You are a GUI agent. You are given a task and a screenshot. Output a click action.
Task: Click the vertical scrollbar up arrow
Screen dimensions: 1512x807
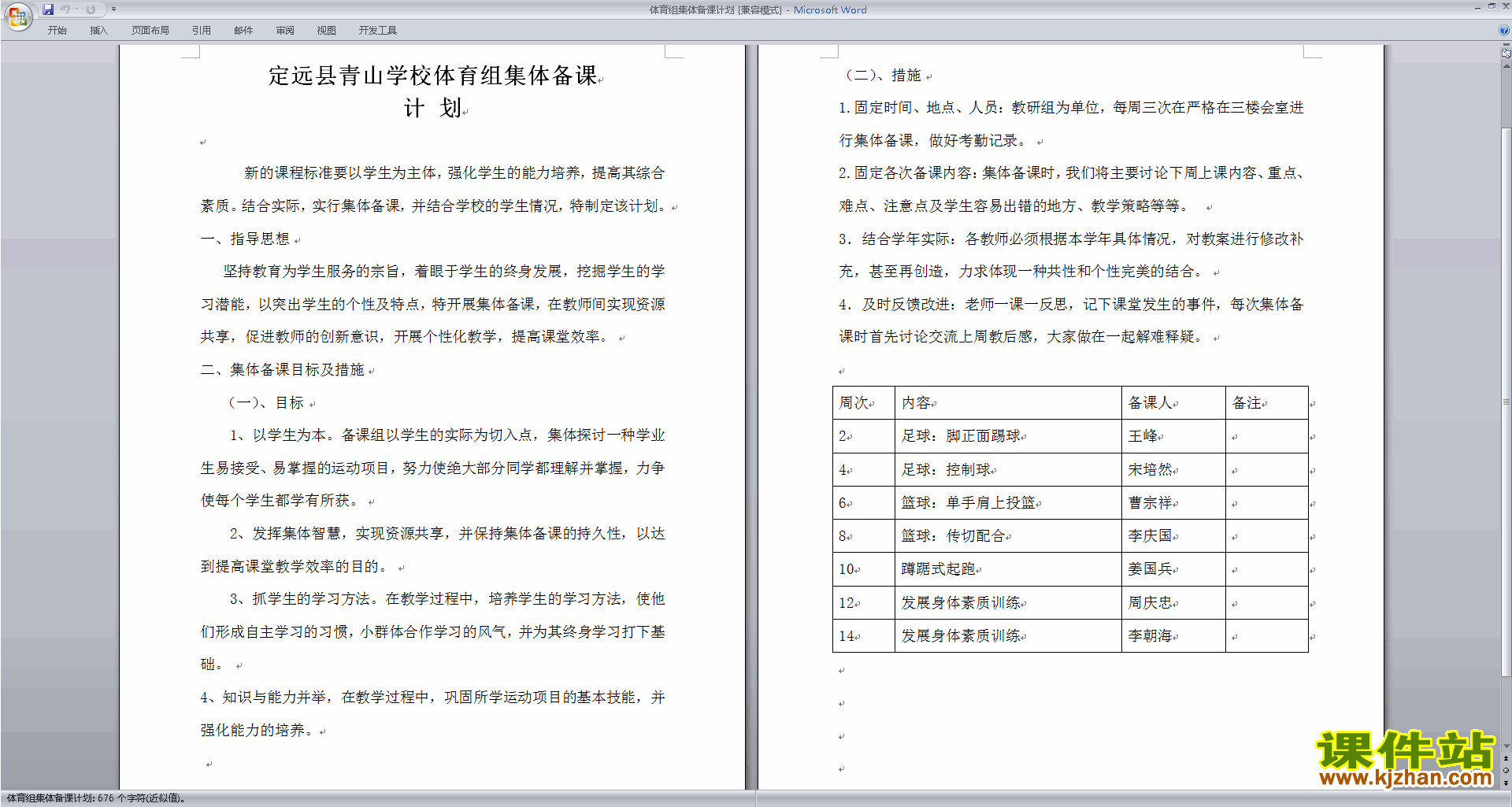point(1506,66)
